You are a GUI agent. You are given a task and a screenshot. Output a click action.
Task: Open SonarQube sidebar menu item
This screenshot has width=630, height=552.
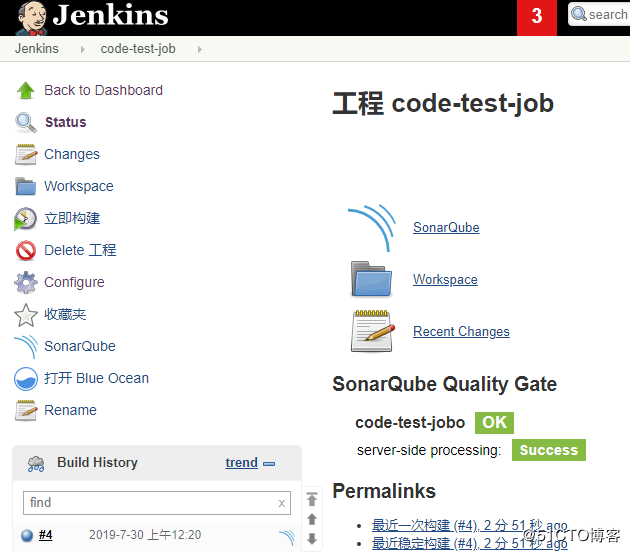pyautogui.click(x=80, y=346)
